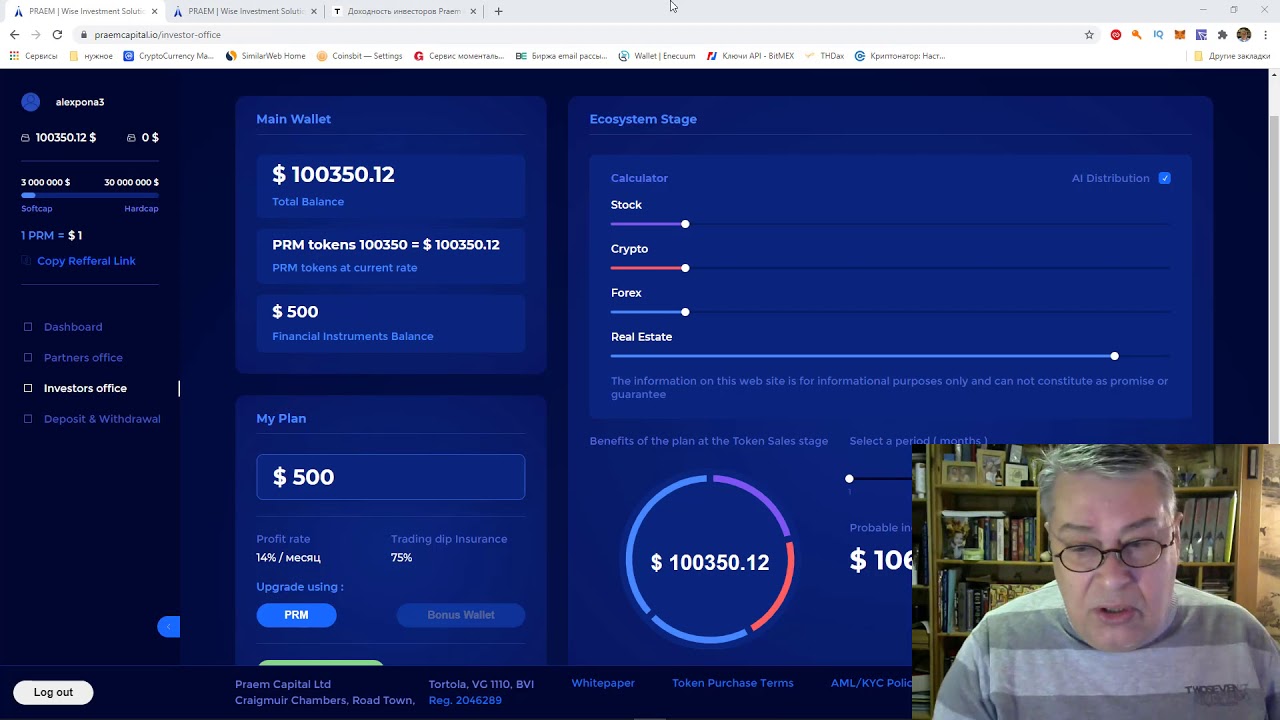The width and height of the screenshot is (1280, 720).
Task: Collapse the sidebar with the blue arrow button
Action: (168, 627)
